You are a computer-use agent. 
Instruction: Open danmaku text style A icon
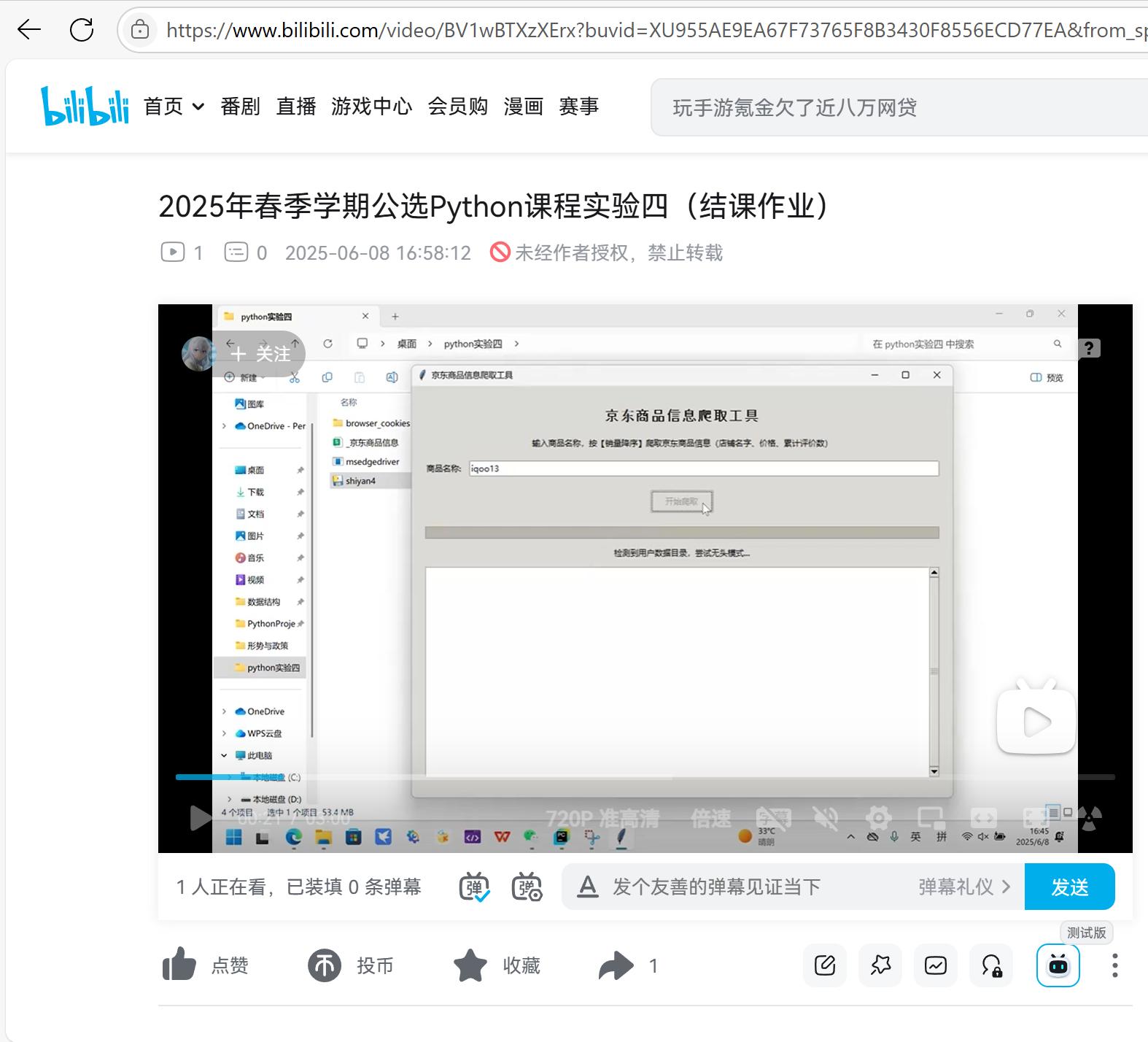[587, 887]
